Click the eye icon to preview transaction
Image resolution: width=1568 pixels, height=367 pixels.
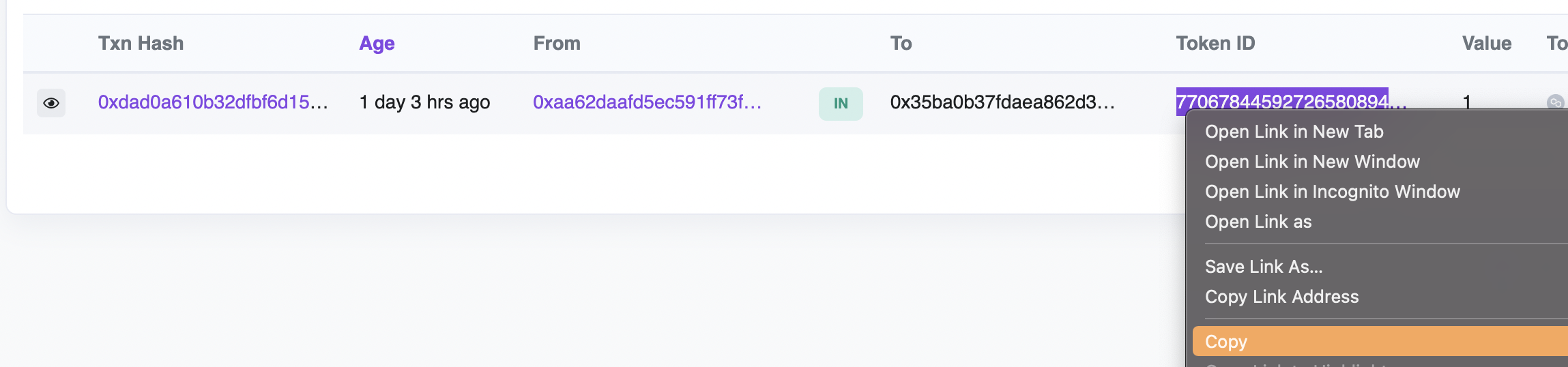51,103
